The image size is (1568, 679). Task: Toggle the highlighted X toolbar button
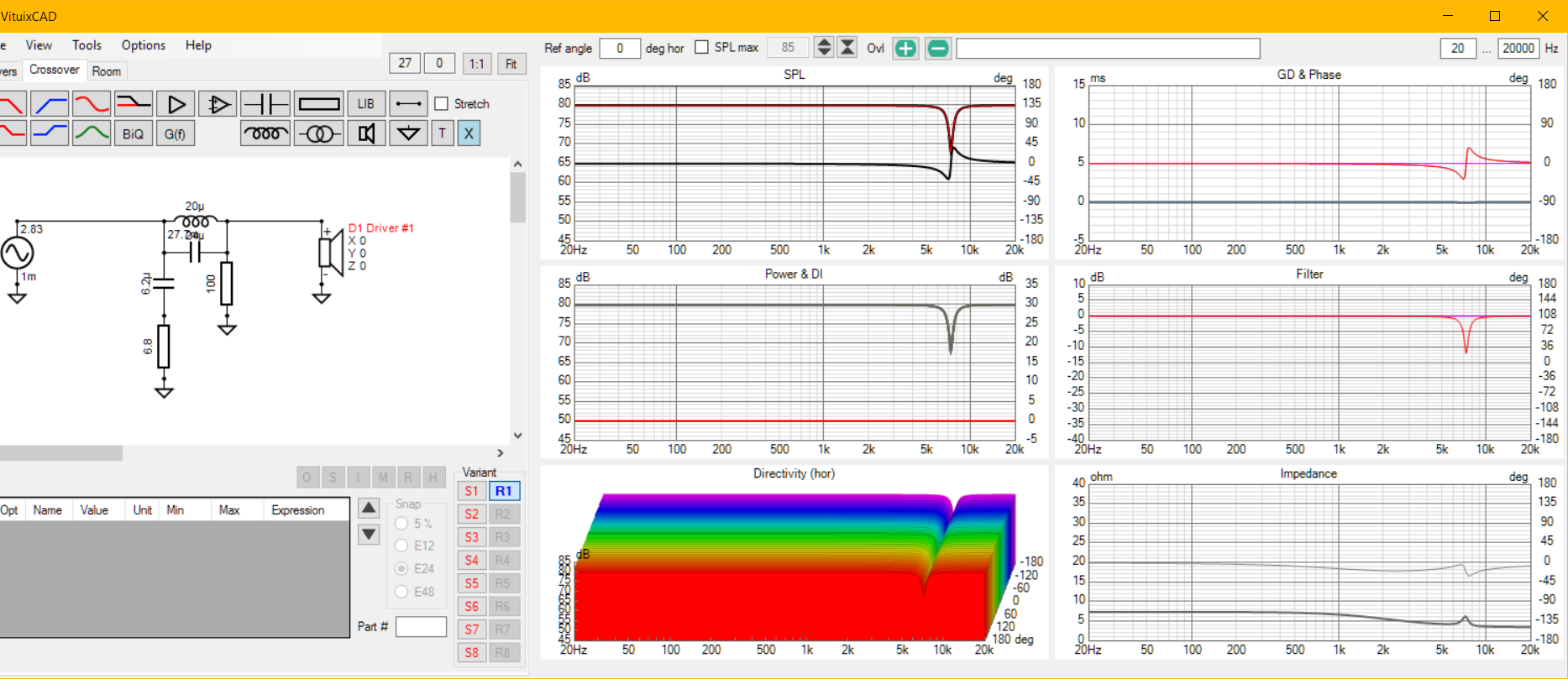pos(469,133)
